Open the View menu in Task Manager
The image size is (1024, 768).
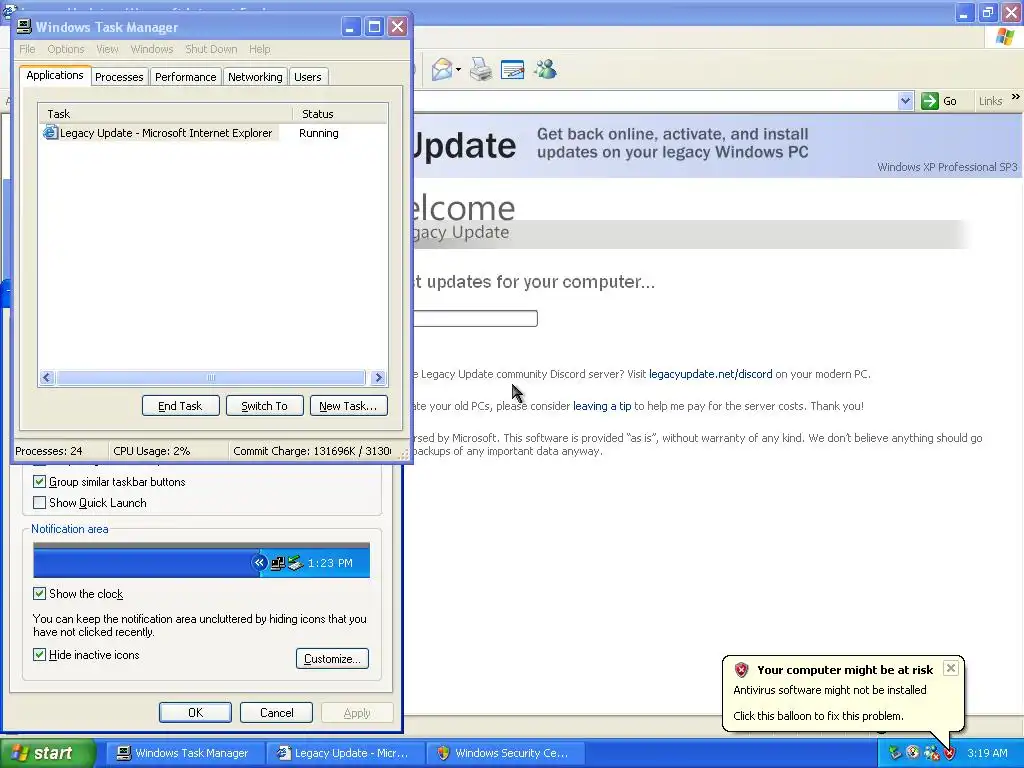point(107,49)
